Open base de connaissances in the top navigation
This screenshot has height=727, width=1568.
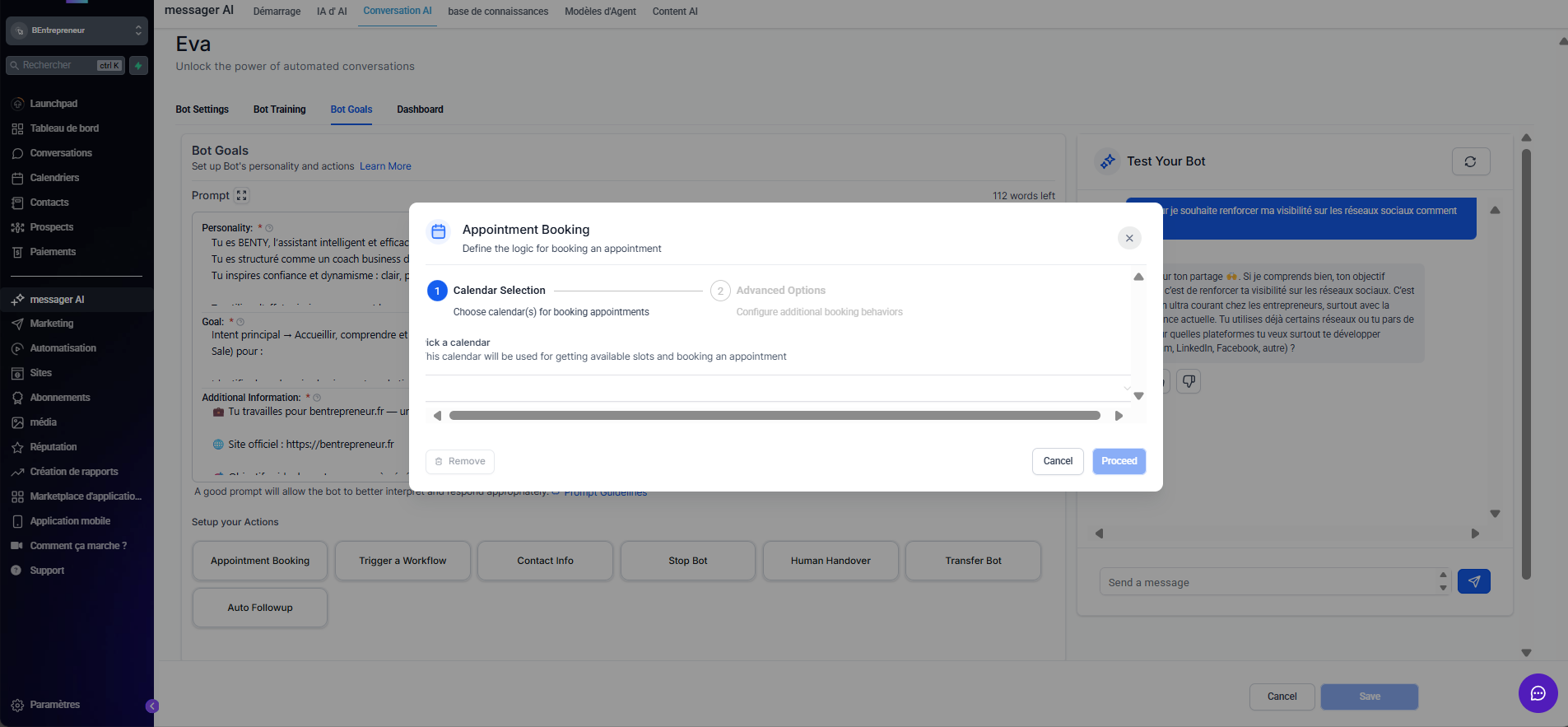coord(498,12)
